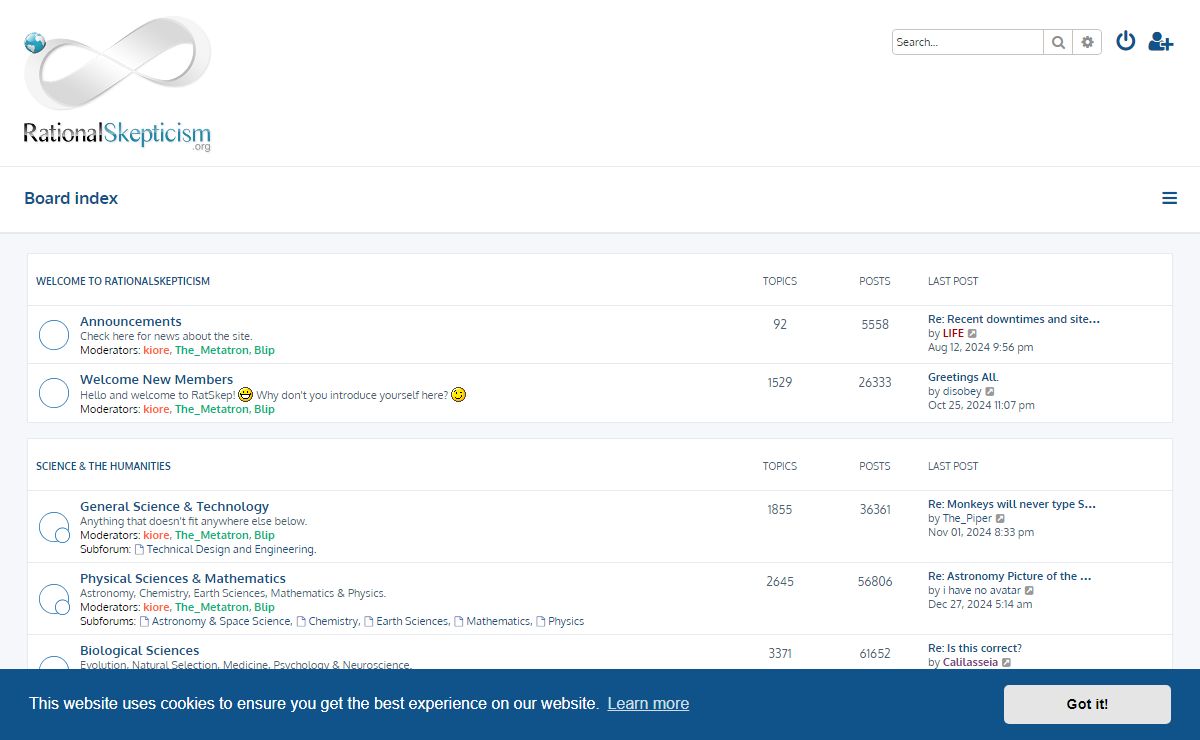Open the Welcome New Members forum
Image resolution: width=1200 pixels, height=740 pixels.
156,380
